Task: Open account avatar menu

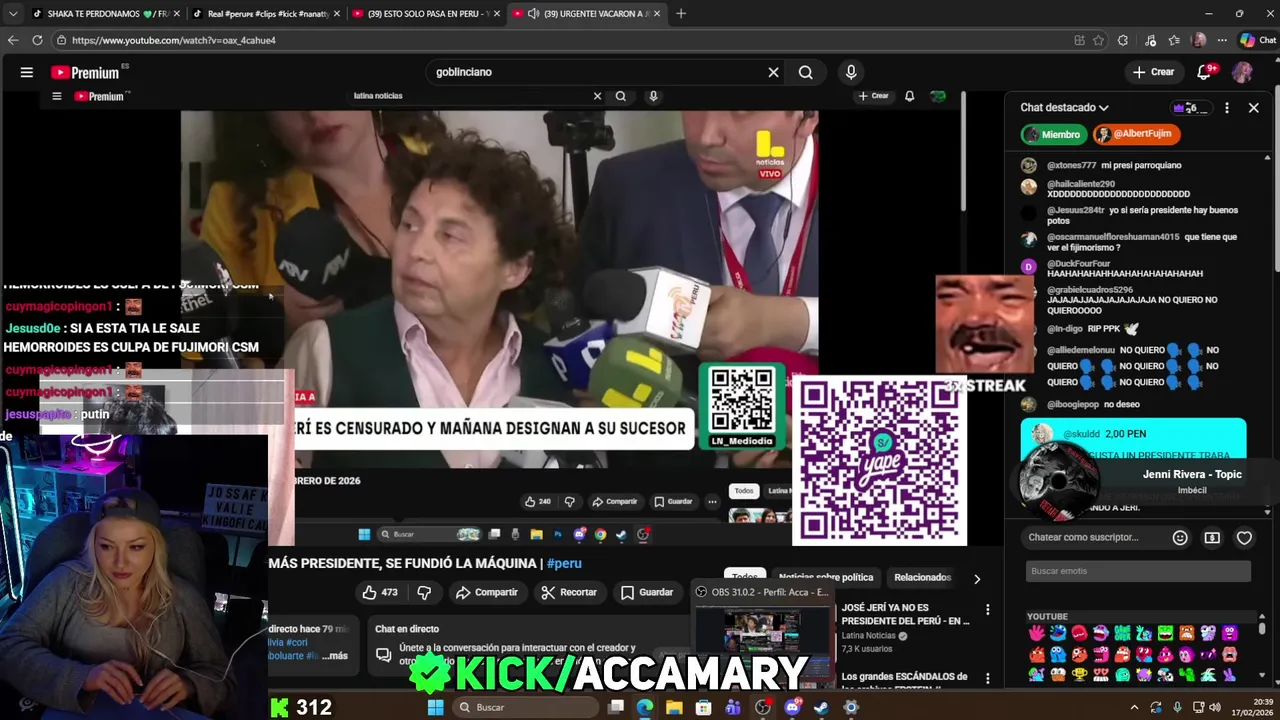Action: [x=1242, y=72]
